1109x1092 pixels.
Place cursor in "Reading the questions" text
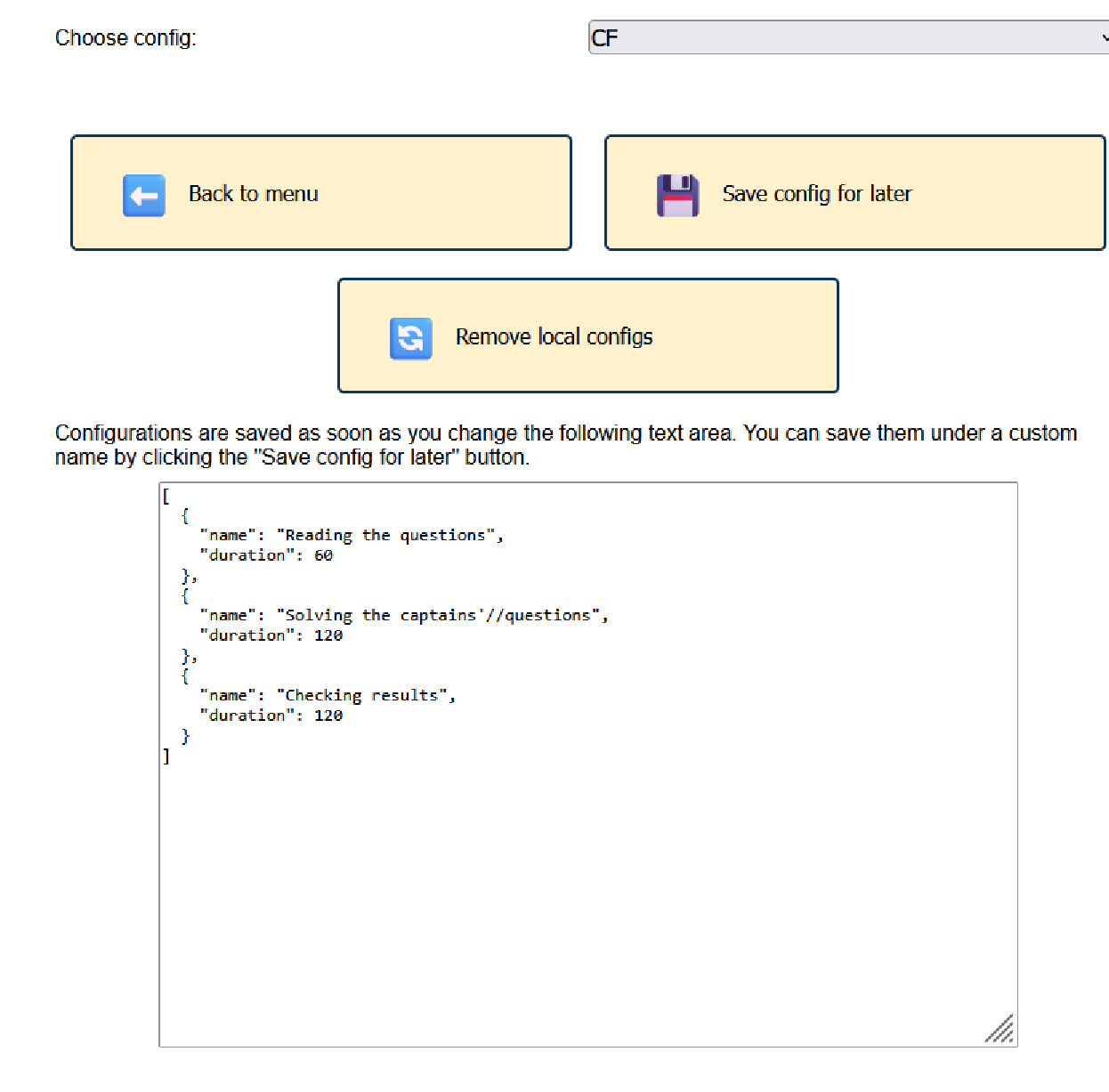(385, 535)
